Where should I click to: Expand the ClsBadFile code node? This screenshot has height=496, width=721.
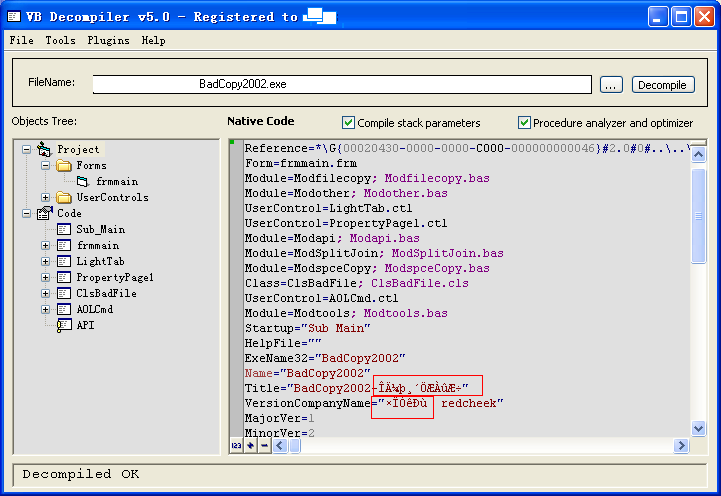pos(46,293)
